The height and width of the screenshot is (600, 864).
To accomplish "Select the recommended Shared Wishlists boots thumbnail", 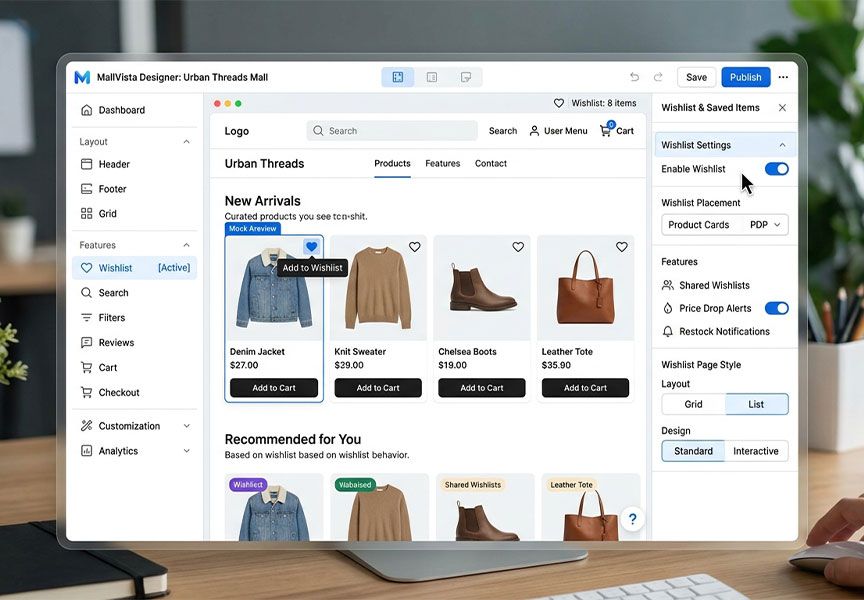I will 483,507.
